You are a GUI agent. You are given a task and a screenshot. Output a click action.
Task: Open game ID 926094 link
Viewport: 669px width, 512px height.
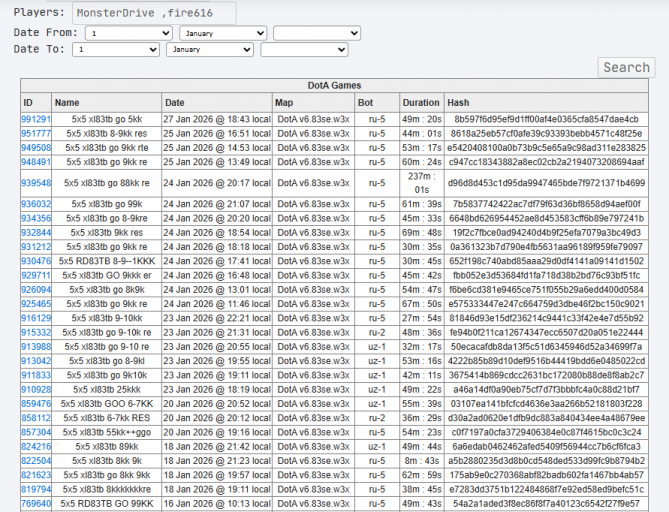point(36,290)
